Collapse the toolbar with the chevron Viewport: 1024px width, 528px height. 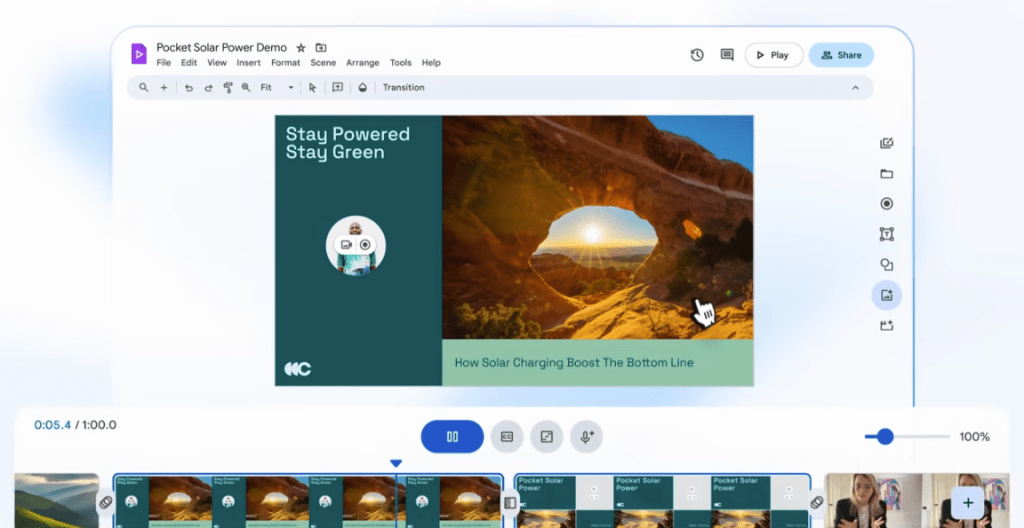pyautogui.click(x=855, y=88)
